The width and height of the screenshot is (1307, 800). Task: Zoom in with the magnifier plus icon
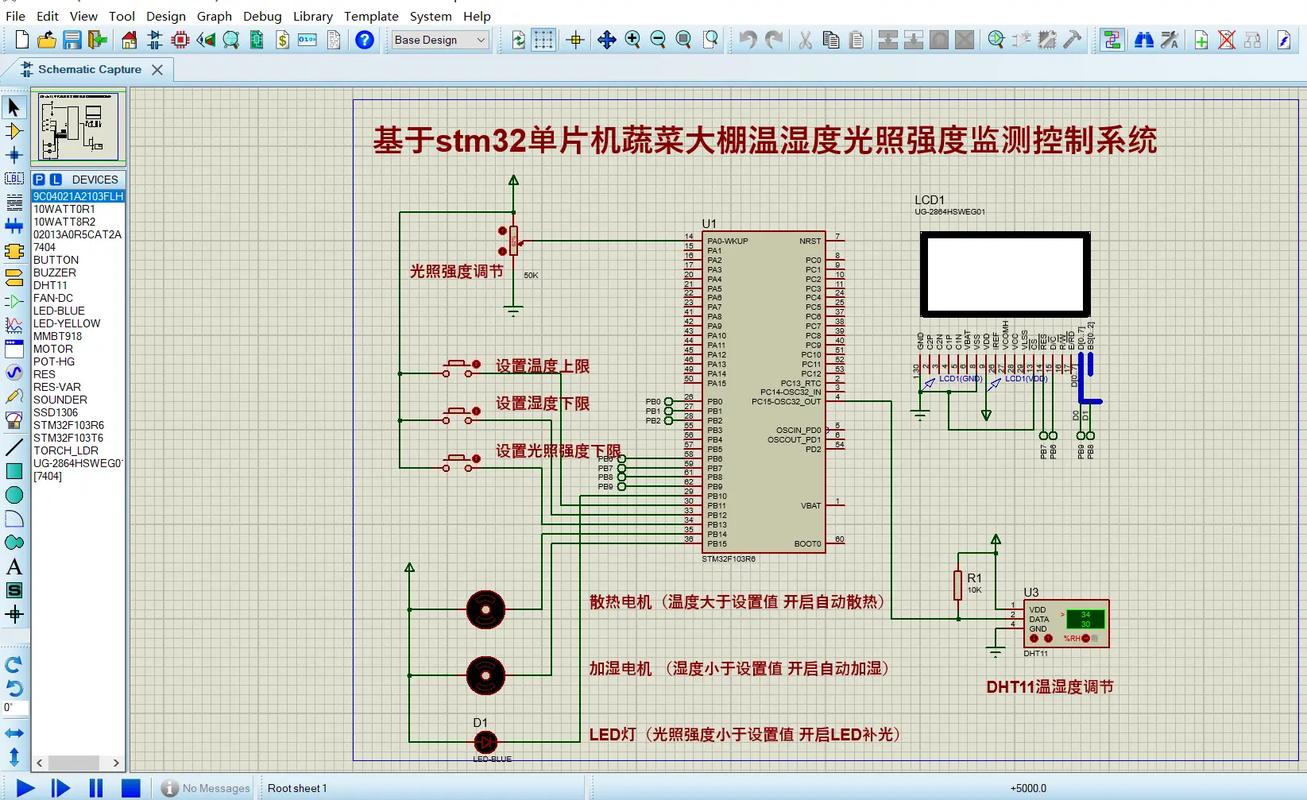click(x=632, y=40)
